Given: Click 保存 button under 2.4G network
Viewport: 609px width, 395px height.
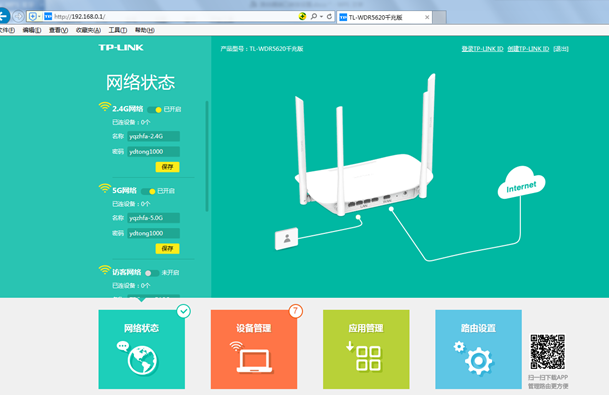Looking at the screenshot, I should pyautogui.click(x=167, y=167).
